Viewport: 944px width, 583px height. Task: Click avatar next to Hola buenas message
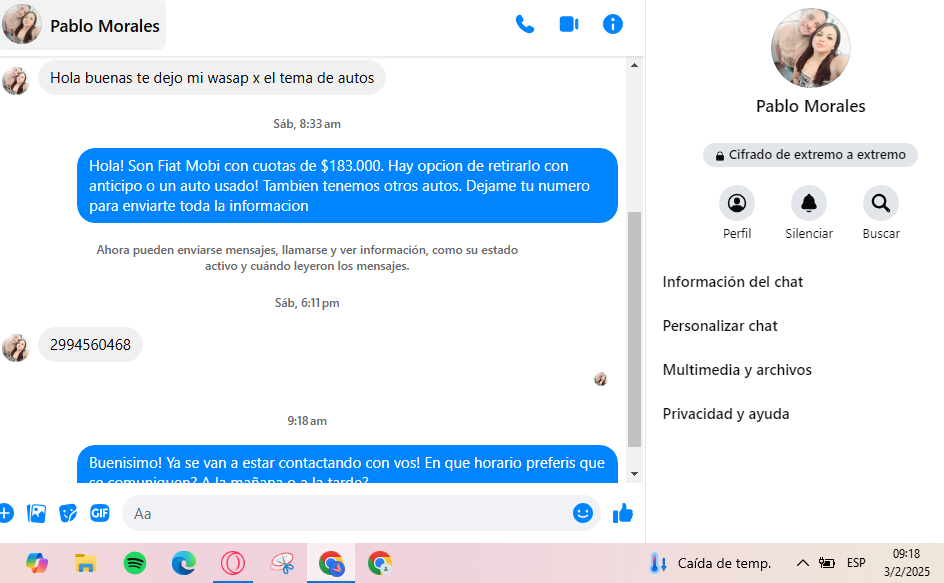pos(16,81)
